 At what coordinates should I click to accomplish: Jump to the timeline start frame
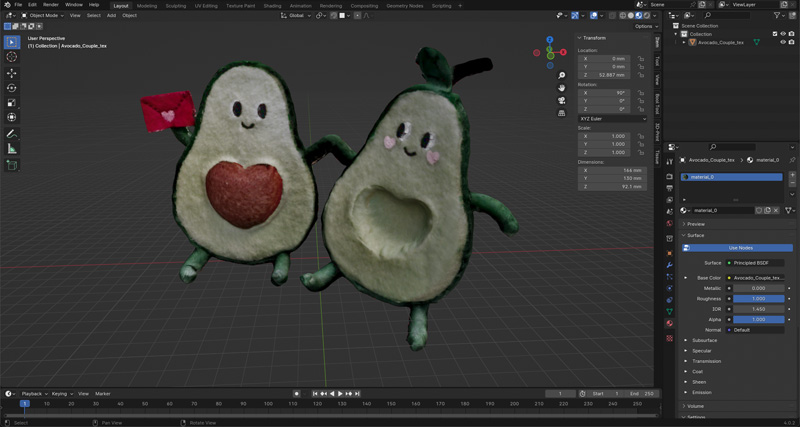315,394
